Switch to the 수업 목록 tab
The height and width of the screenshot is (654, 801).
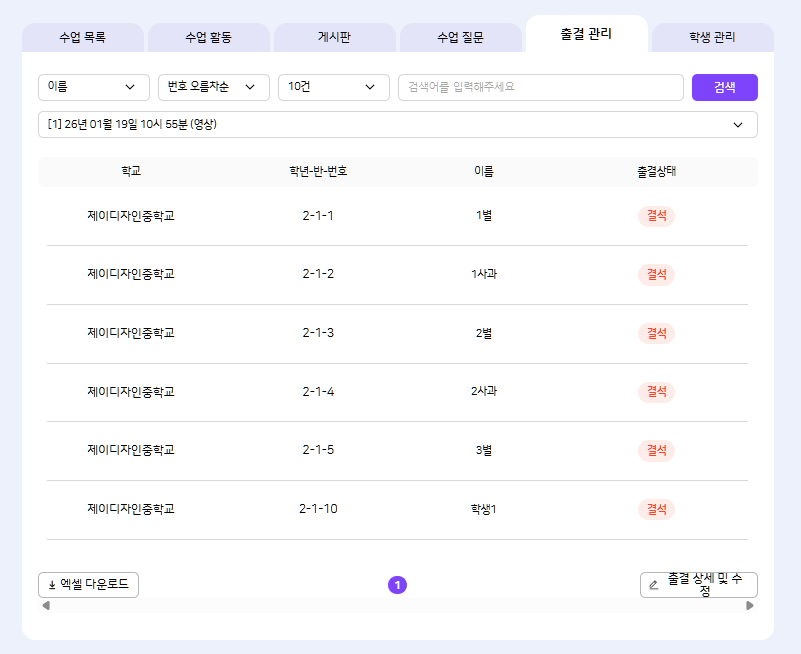[82, 38]
